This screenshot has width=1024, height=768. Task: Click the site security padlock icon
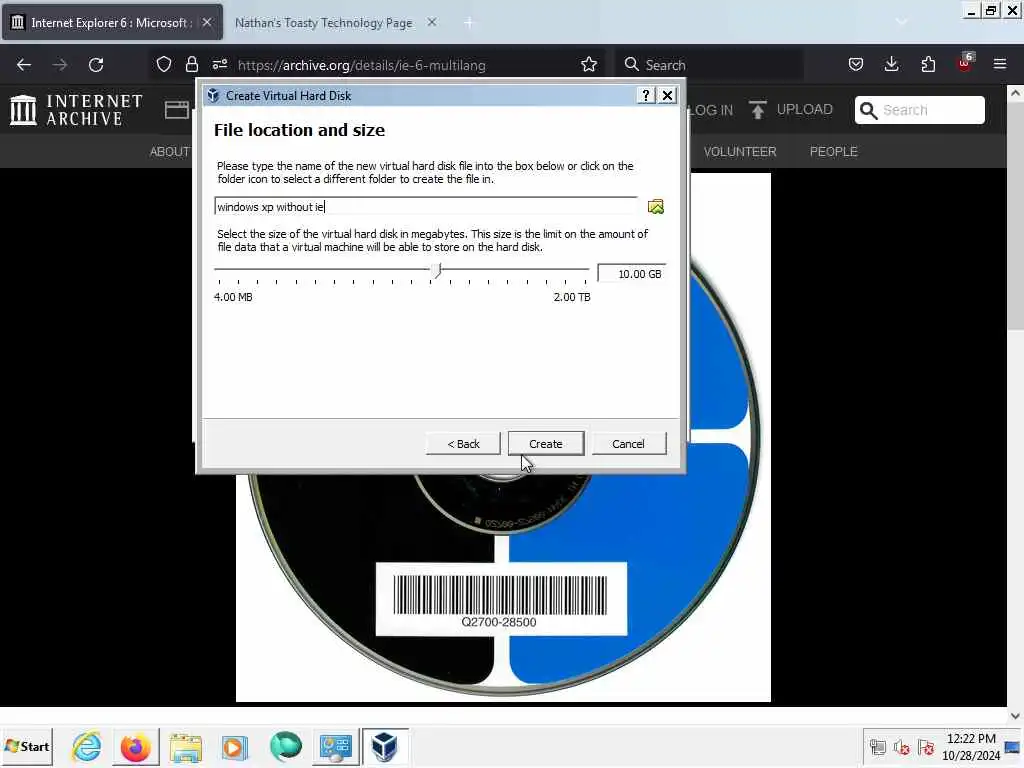[x=191, y=65]
